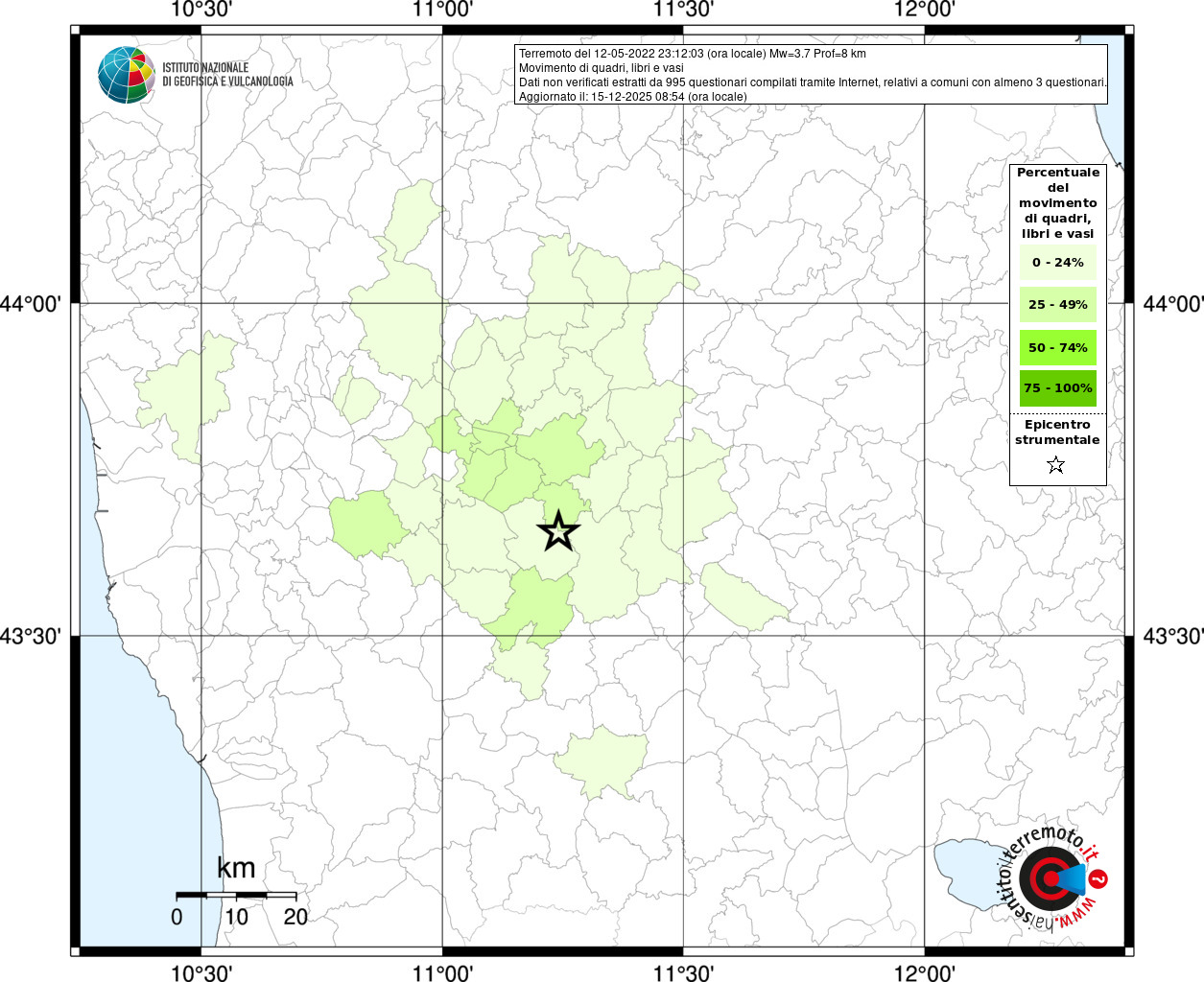Select the 75 - 100% legend swatch
Viewport: 1204px width, 982px height.
[1057, 388]
